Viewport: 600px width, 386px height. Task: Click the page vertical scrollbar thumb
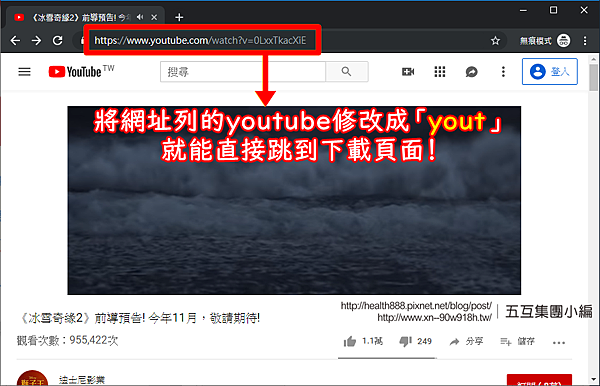(593, 78)
